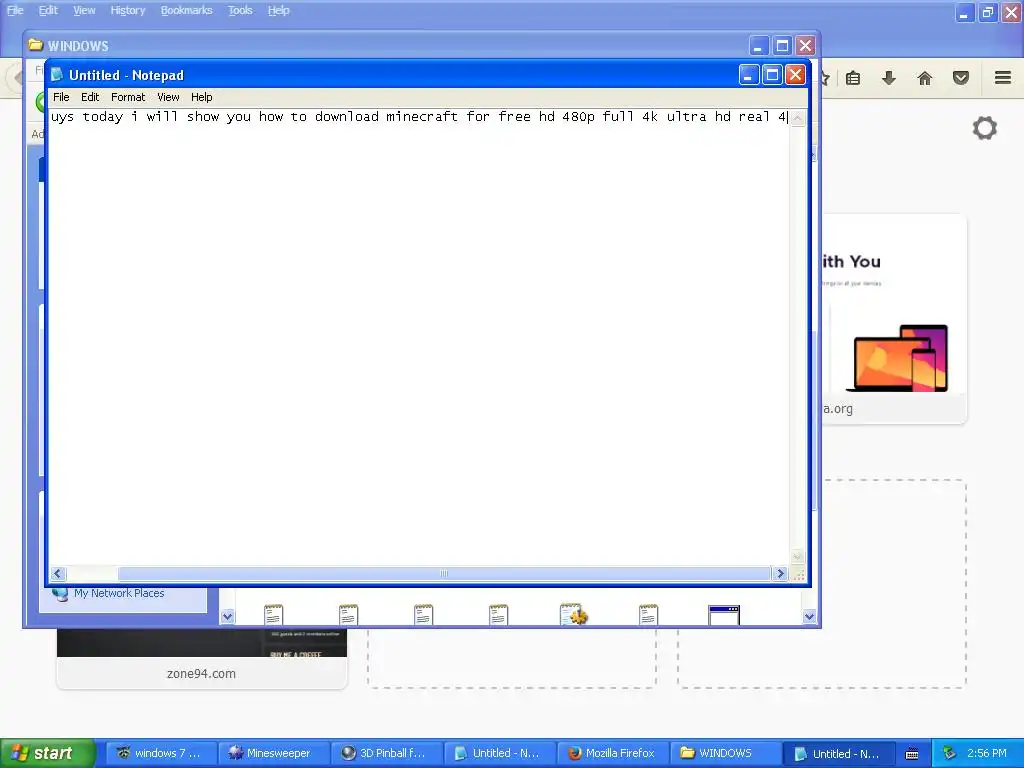Open Notepad Help menu
Screen dimensions: 1024x768
pyautogui.click(x=202, y=97)
